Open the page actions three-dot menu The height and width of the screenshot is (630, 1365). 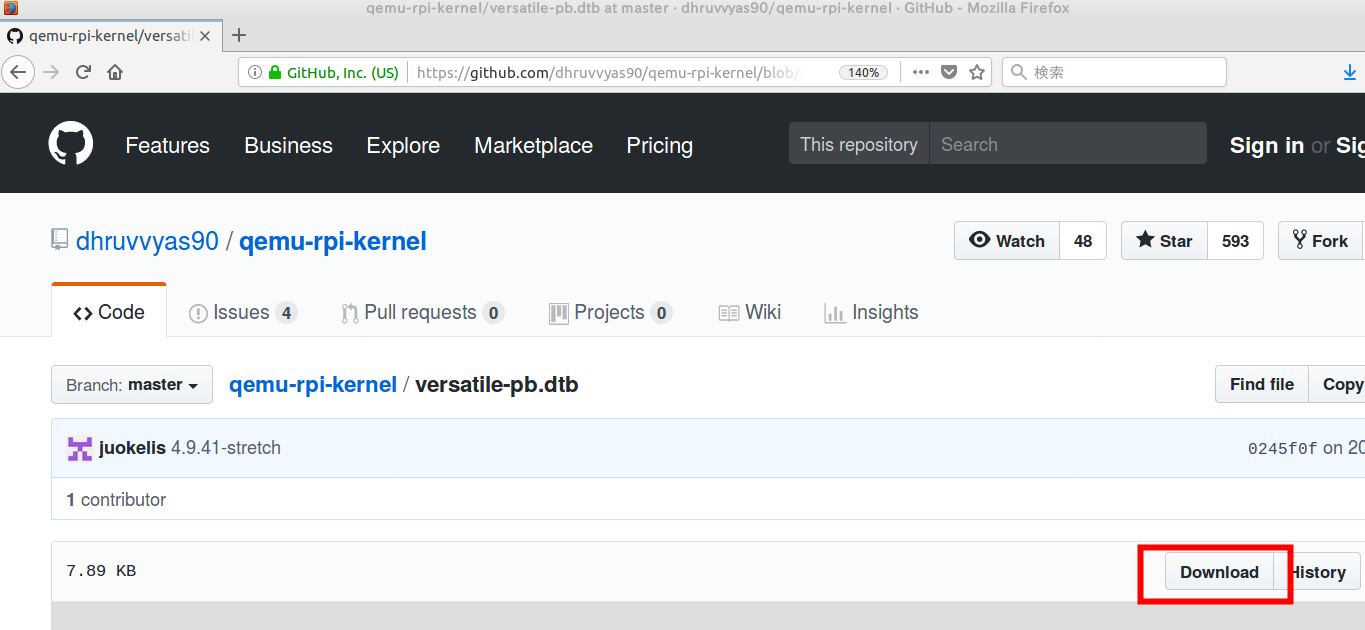921,72
